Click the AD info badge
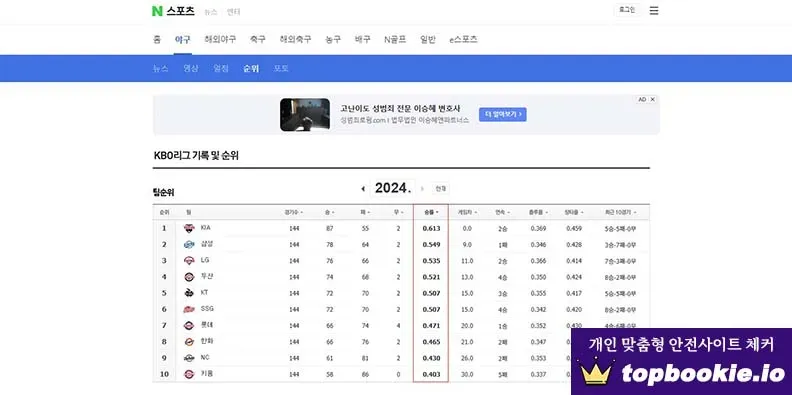Image resolution: width=792 pixels, height=395 pixels. click(642, 100)
